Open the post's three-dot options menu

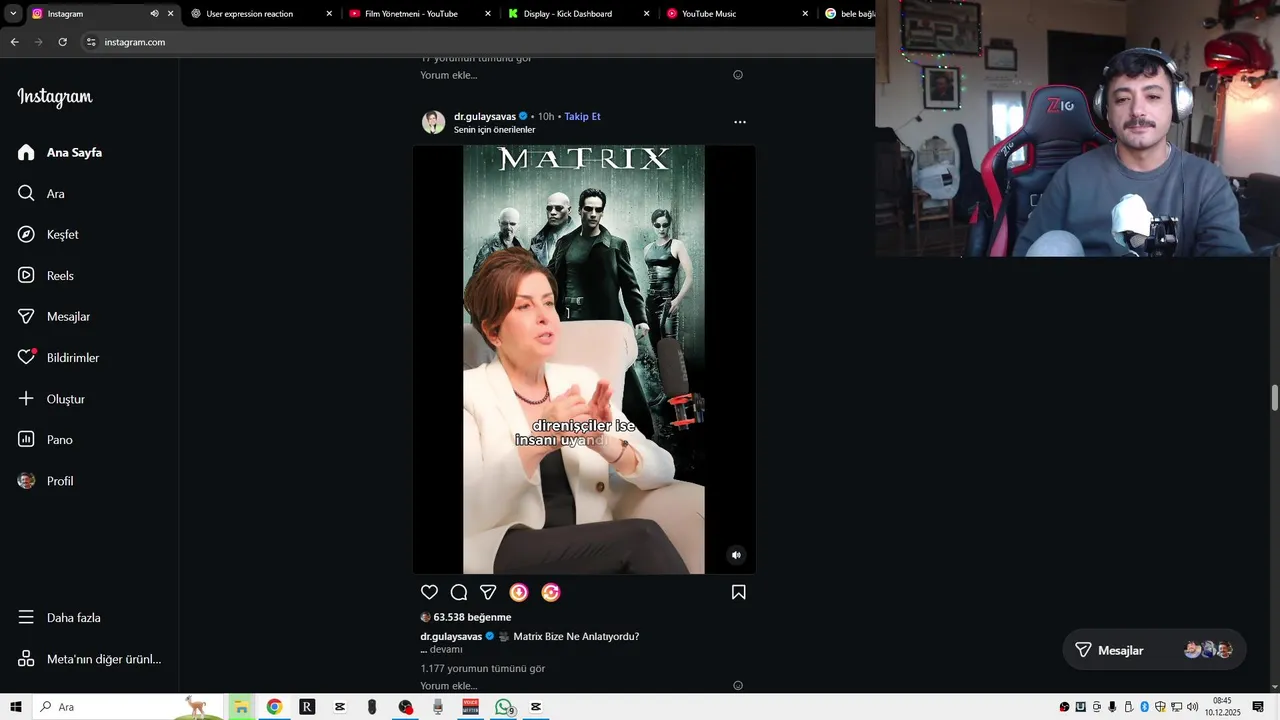tap(740, 122)
